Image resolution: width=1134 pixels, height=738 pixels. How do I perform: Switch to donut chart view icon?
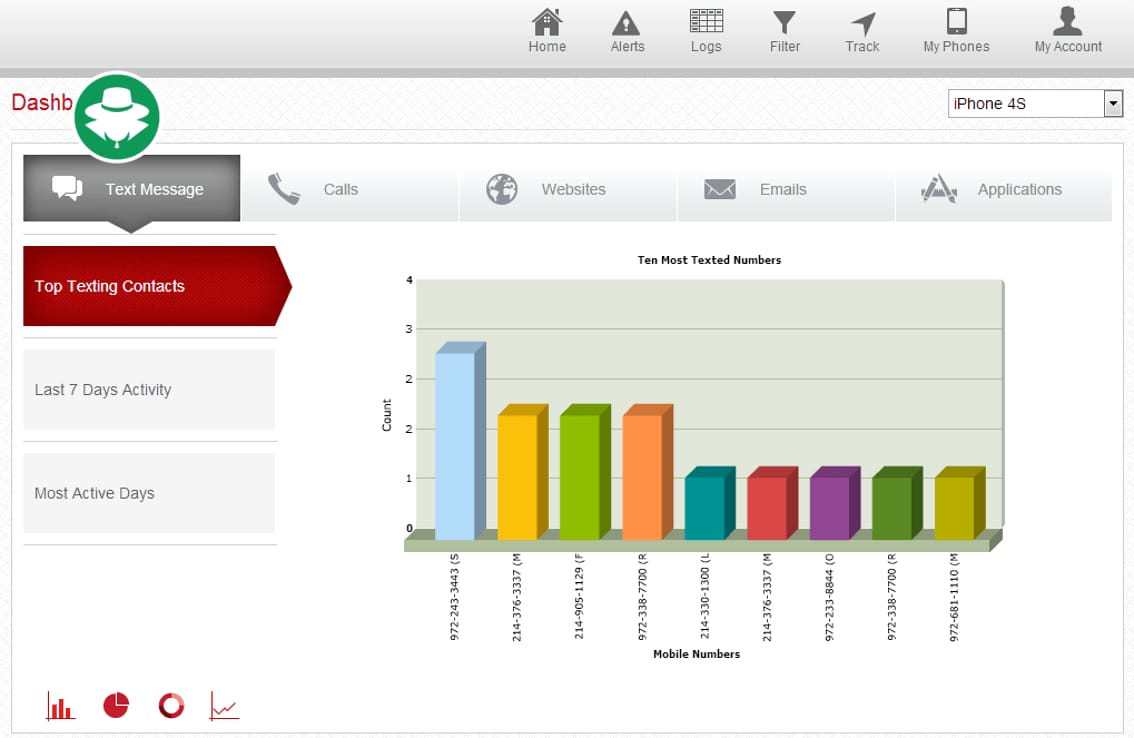pyautogui.click(x=171, y=706)
